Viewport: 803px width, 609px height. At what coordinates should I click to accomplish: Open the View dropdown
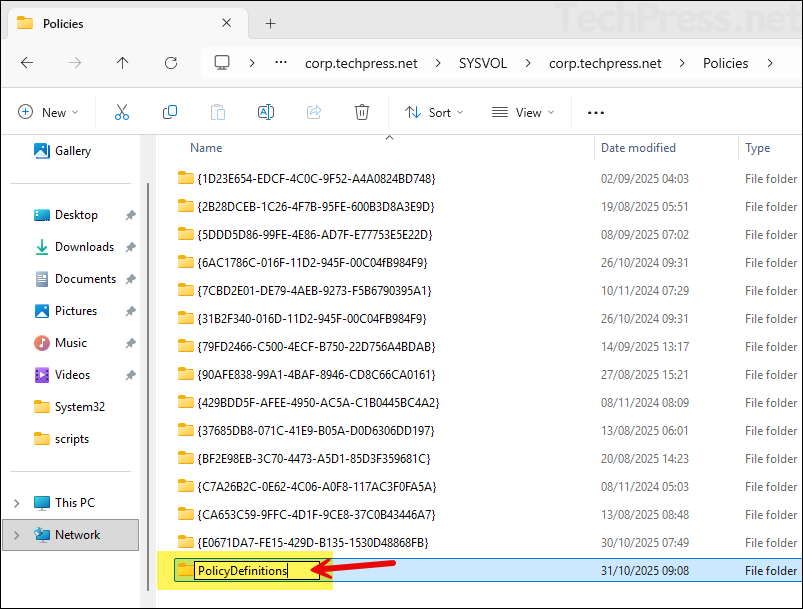(x=522, y=112)
